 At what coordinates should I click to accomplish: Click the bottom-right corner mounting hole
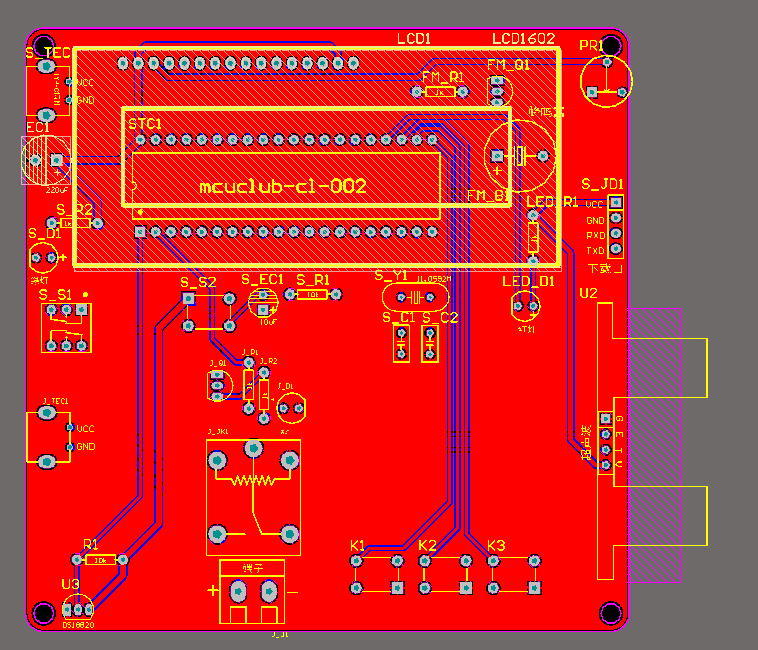[x=611, y=613]
